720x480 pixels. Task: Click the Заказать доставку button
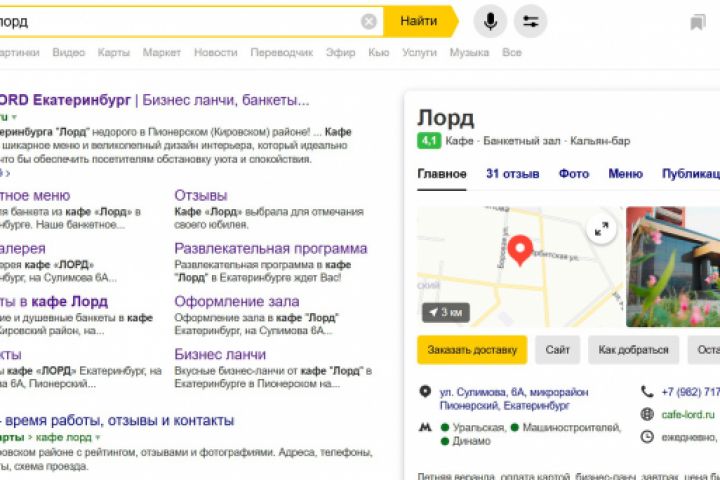[x=472, y=350]
